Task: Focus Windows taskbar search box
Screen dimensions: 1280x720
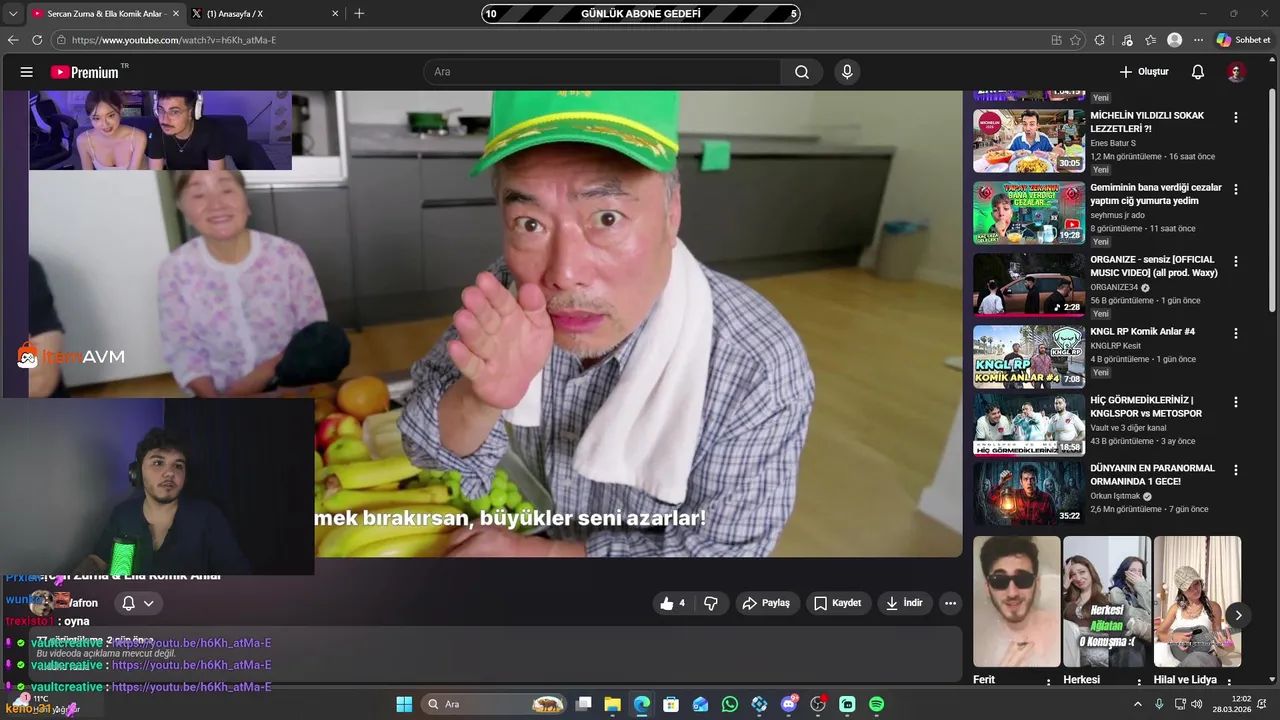Action: point(493,704)
